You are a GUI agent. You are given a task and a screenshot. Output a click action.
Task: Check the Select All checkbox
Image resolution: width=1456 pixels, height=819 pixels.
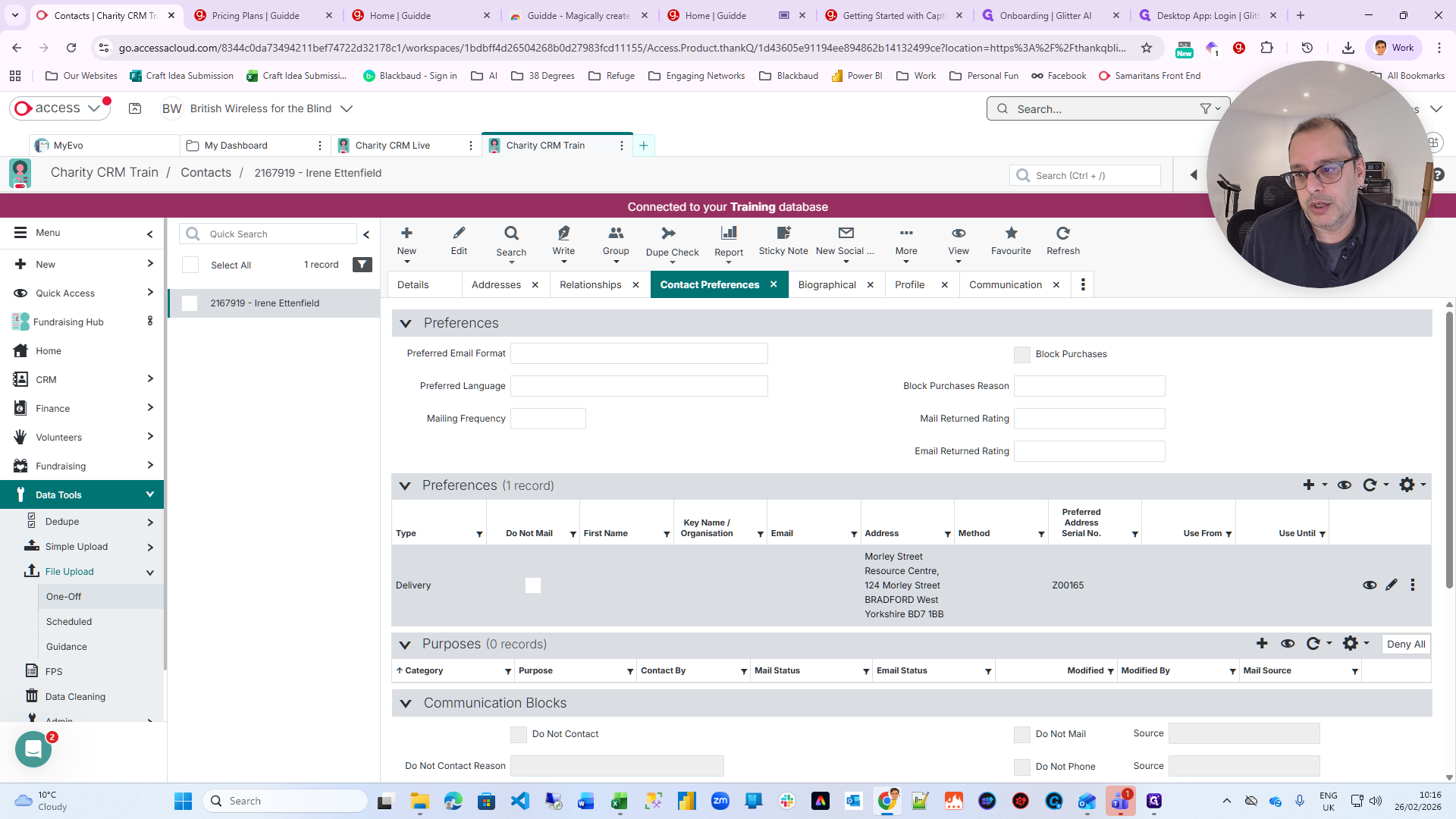tap(190, 265)
